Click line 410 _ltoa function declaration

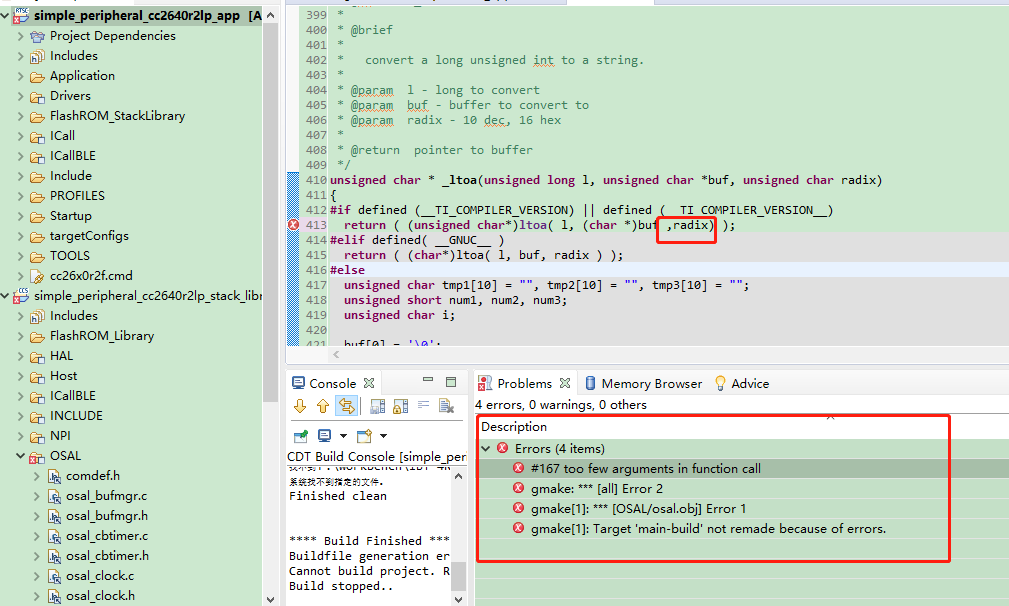point(606,180)
